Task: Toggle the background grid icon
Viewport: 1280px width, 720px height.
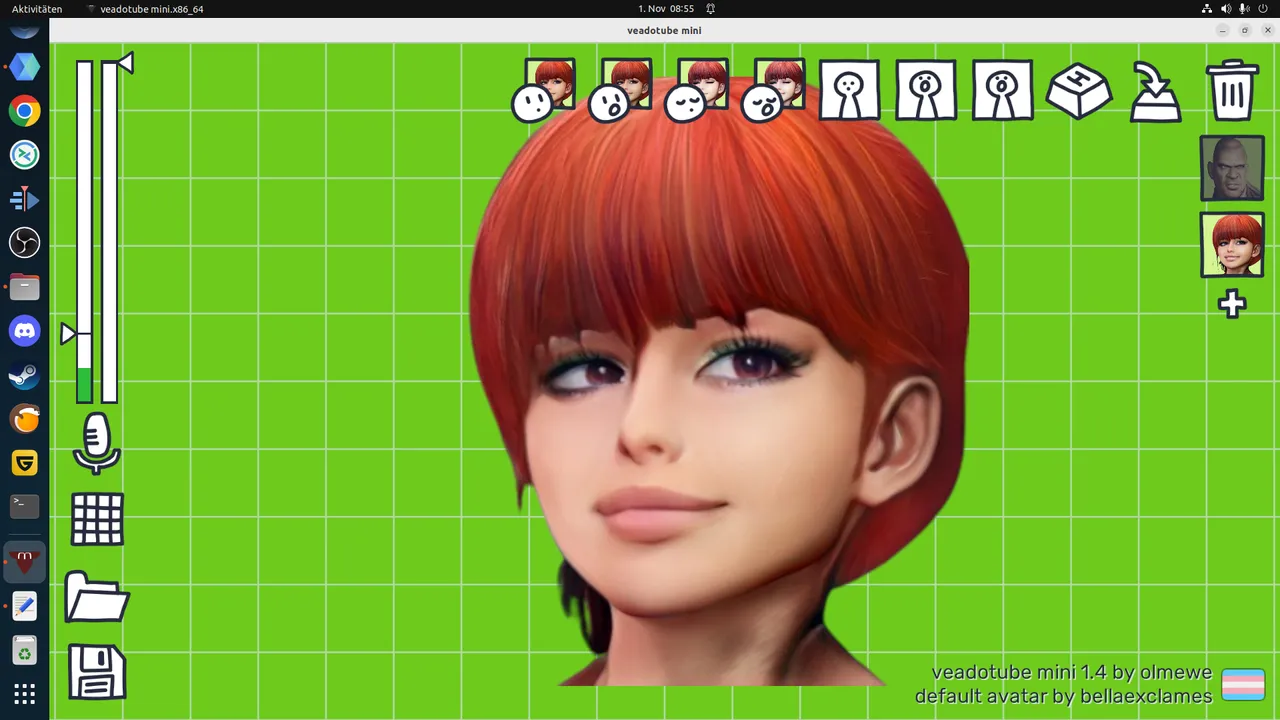Action: 97,519
